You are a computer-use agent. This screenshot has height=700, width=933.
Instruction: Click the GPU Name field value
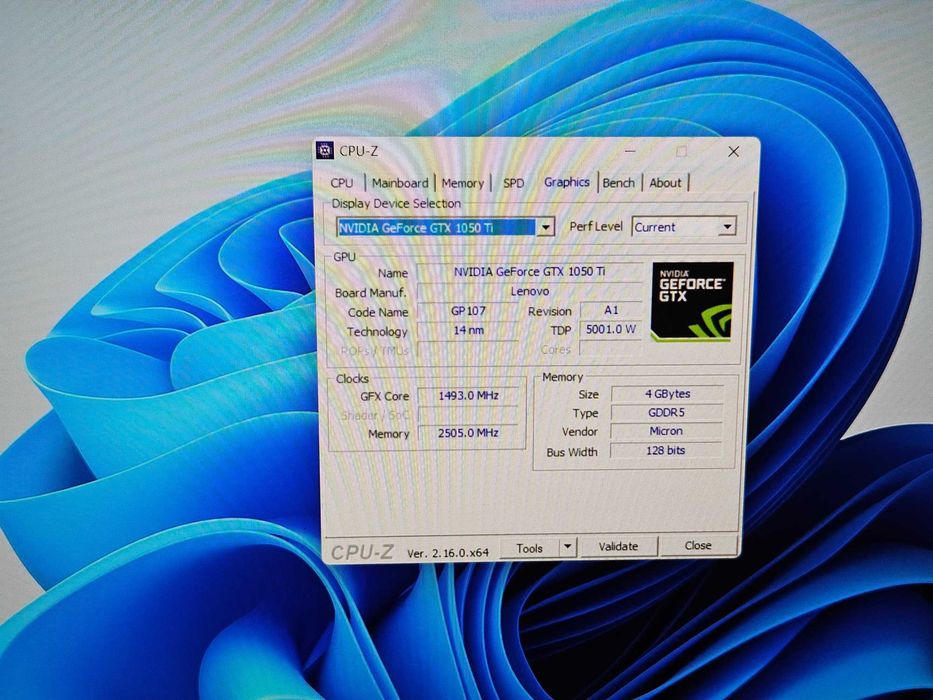(x=530, y=271)
